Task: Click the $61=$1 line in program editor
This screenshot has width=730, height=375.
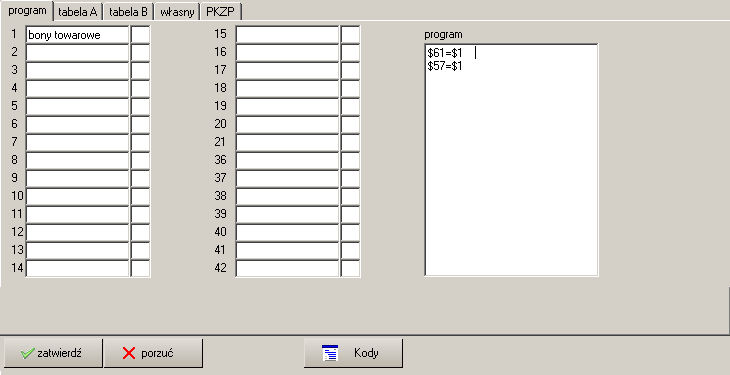Action: [x=445, y=54]
